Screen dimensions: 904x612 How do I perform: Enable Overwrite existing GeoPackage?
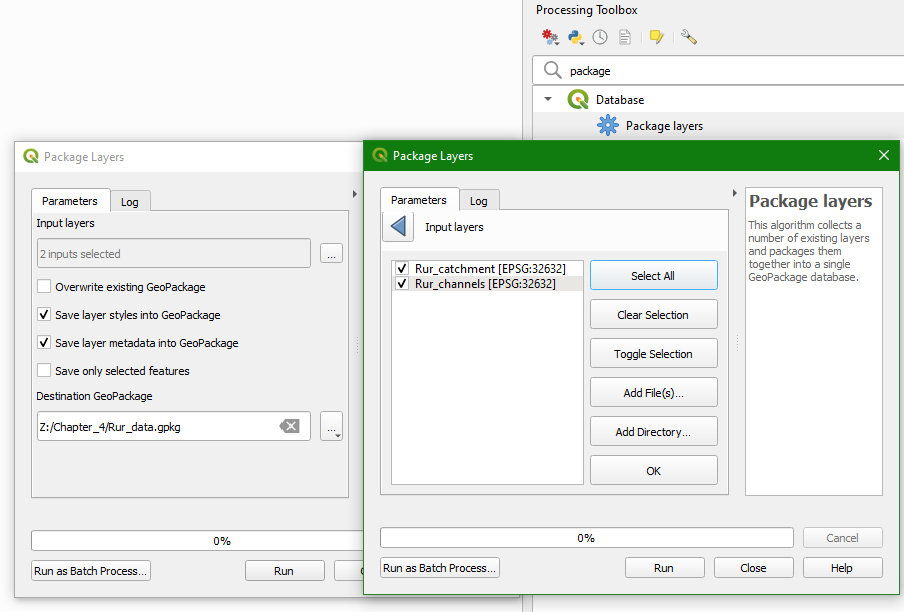point(44,286)
